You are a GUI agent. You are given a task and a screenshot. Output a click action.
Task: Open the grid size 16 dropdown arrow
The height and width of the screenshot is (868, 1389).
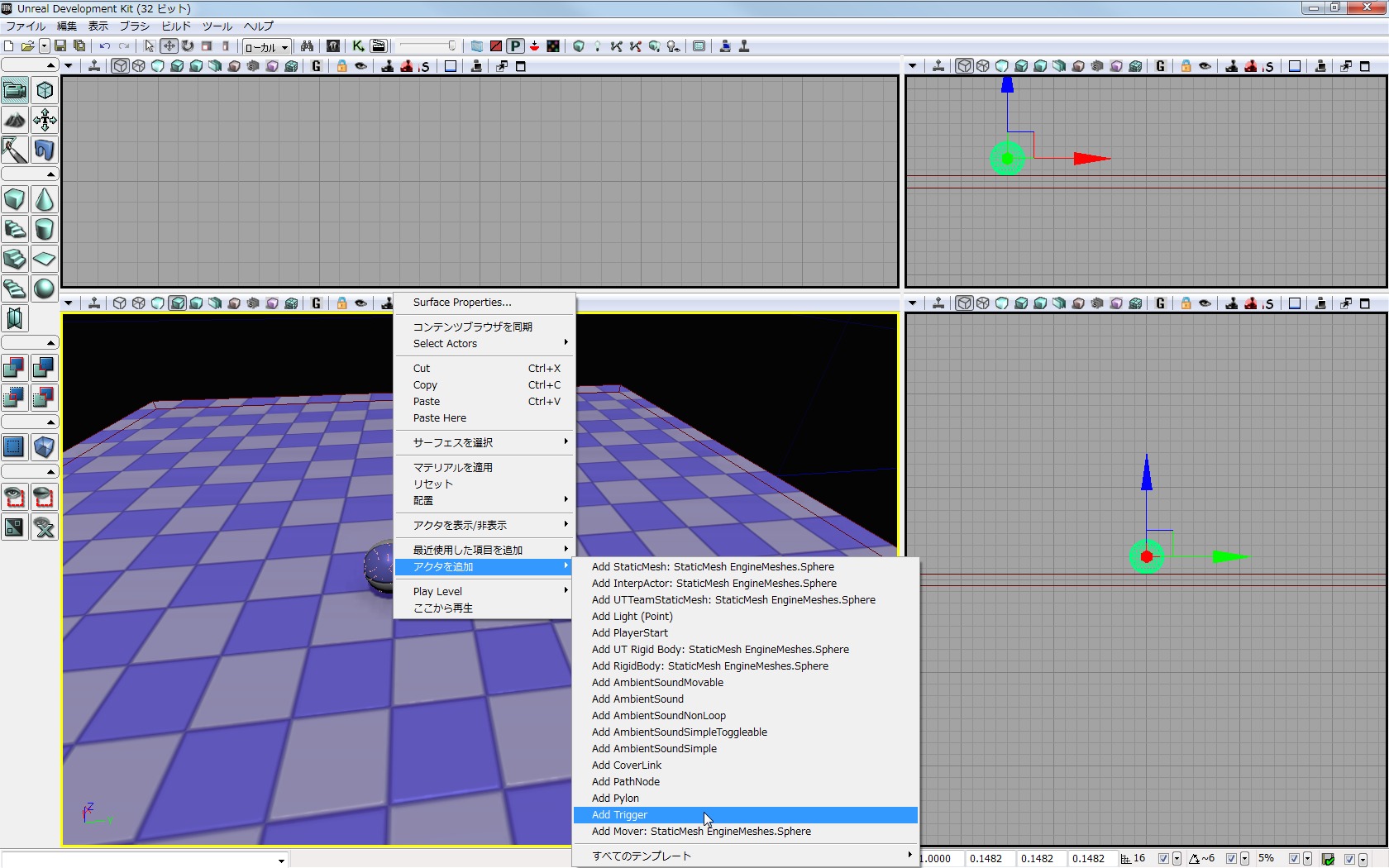tap(1177, 859)
